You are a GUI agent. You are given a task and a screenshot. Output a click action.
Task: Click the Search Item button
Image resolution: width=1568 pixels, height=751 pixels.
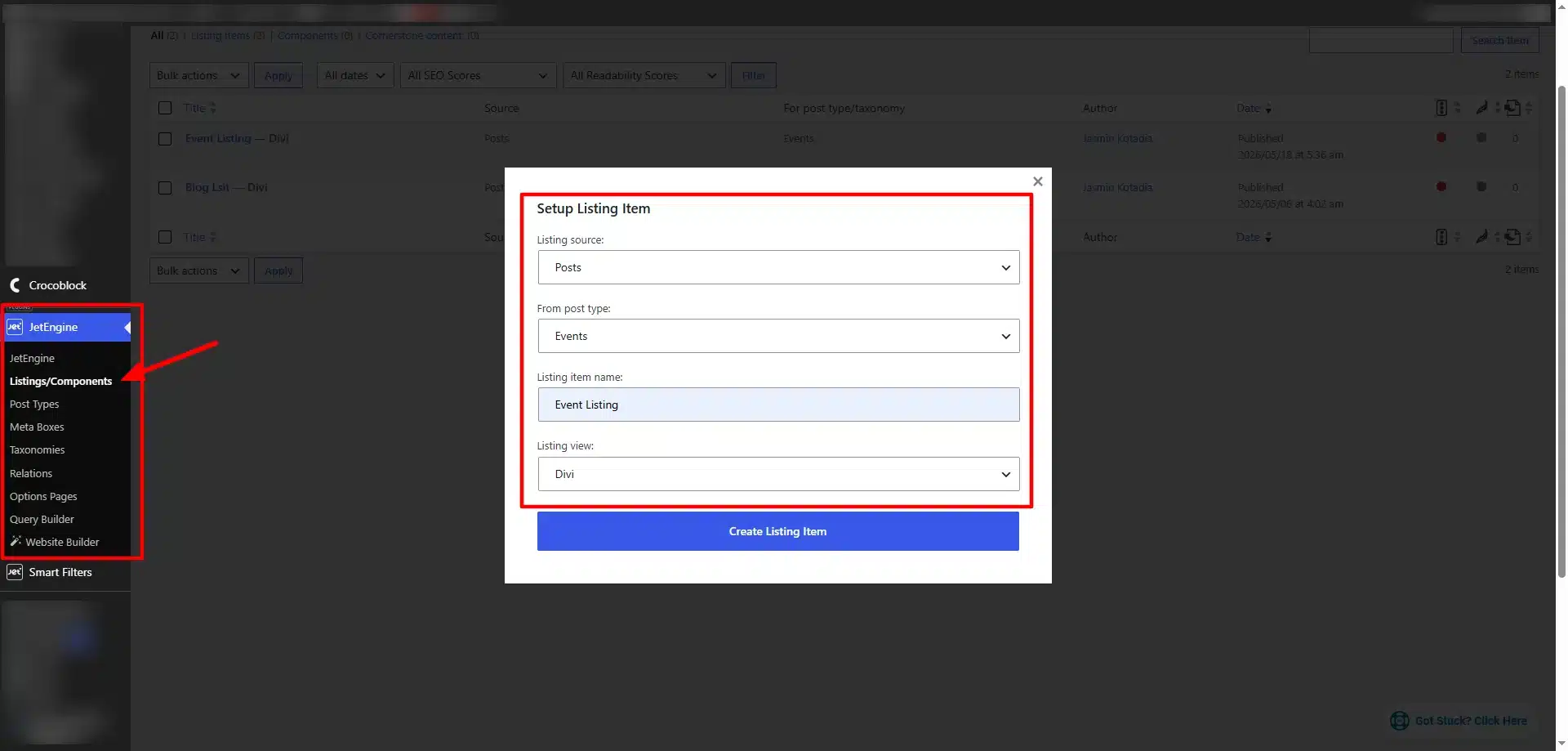coord(1499,40)
